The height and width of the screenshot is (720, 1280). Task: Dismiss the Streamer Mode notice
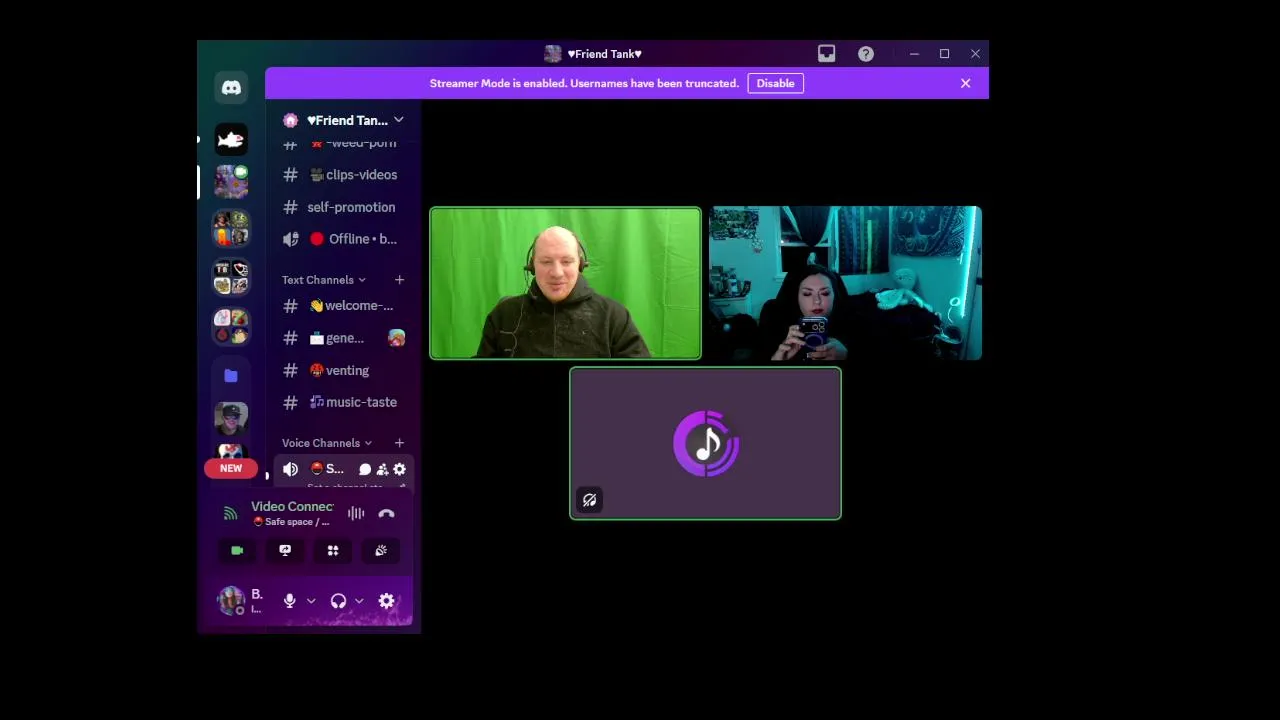(966, 83)
